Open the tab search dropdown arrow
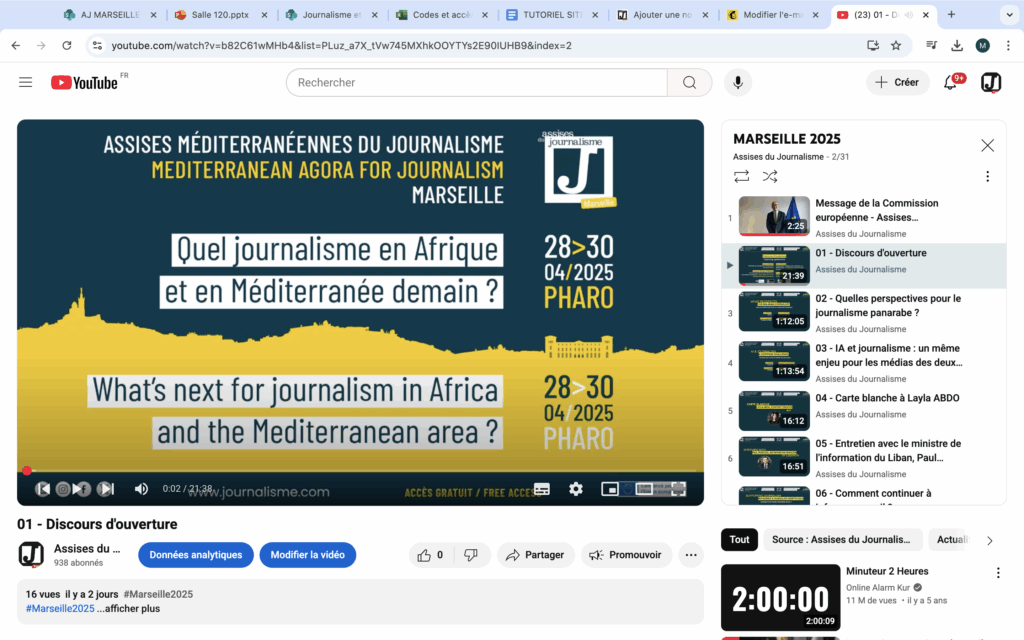1024x640 pixels. [1009, 14]
